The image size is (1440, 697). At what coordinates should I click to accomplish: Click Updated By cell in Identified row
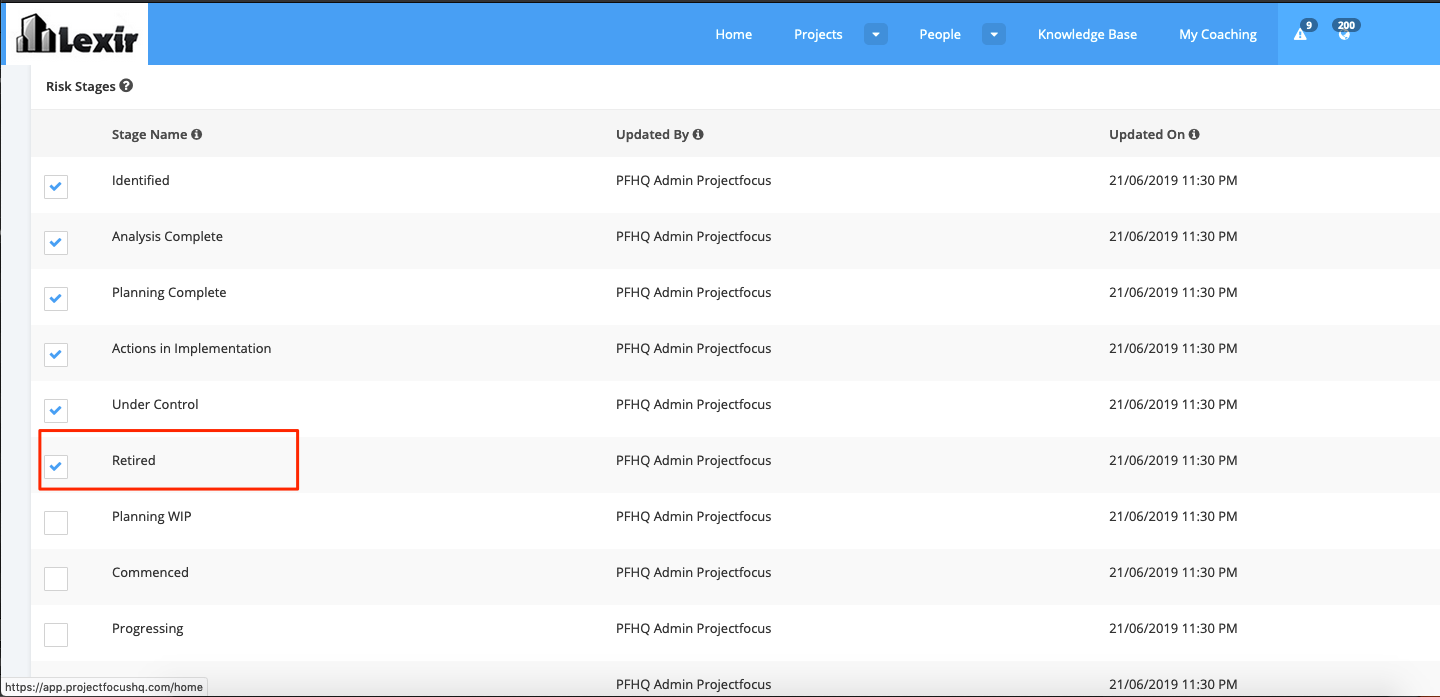coord(693,180)
